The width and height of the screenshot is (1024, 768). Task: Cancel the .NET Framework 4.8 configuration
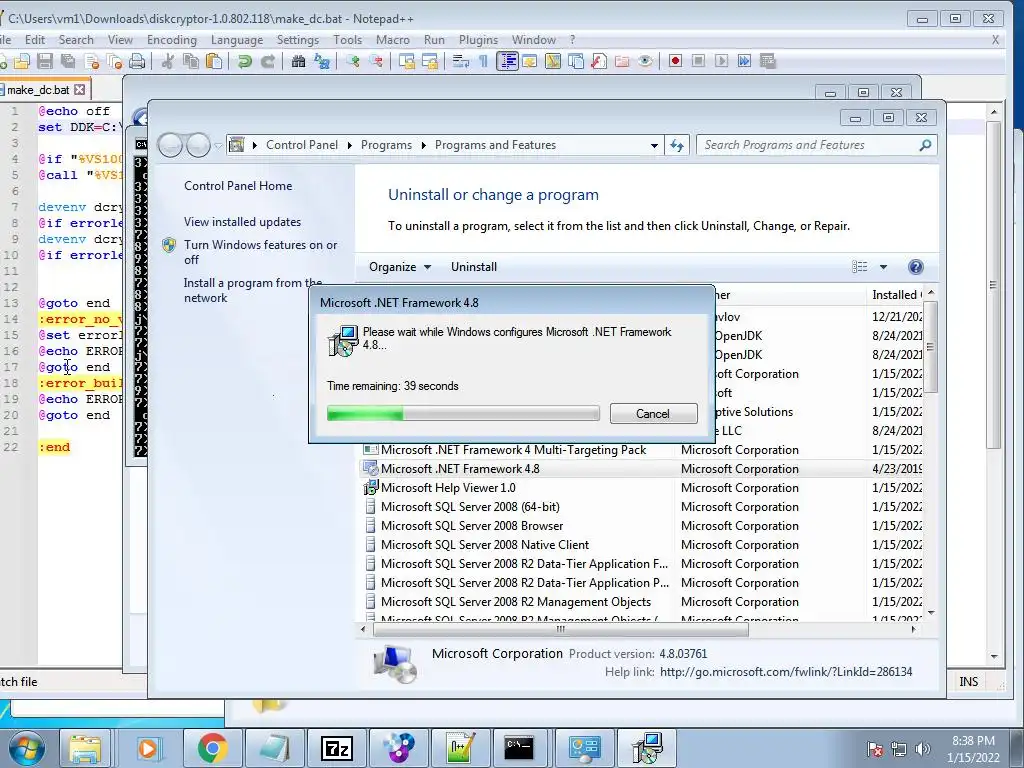pyautogui.click(x=653, y=413)
